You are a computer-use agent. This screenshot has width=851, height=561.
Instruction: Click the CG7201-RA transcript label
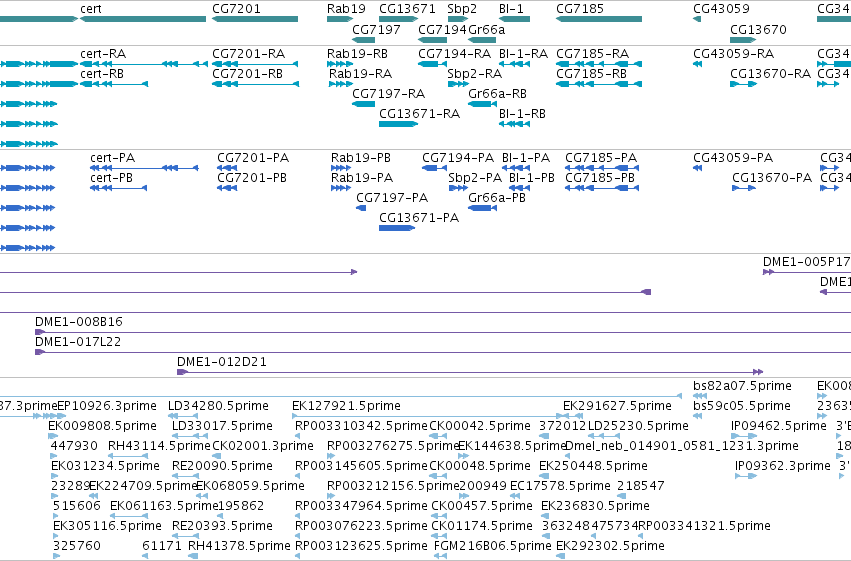[249, 54]
